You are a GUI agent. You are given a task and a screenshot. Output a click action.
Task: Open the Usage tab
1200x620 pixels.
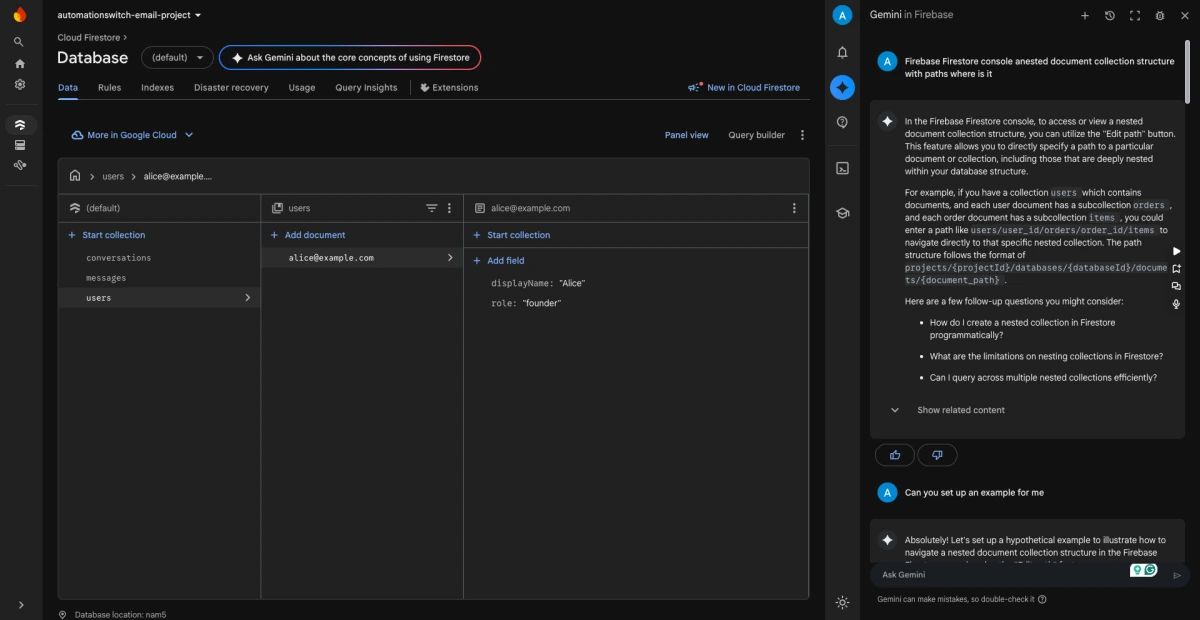pyautogui.click(x=302, y=88)
